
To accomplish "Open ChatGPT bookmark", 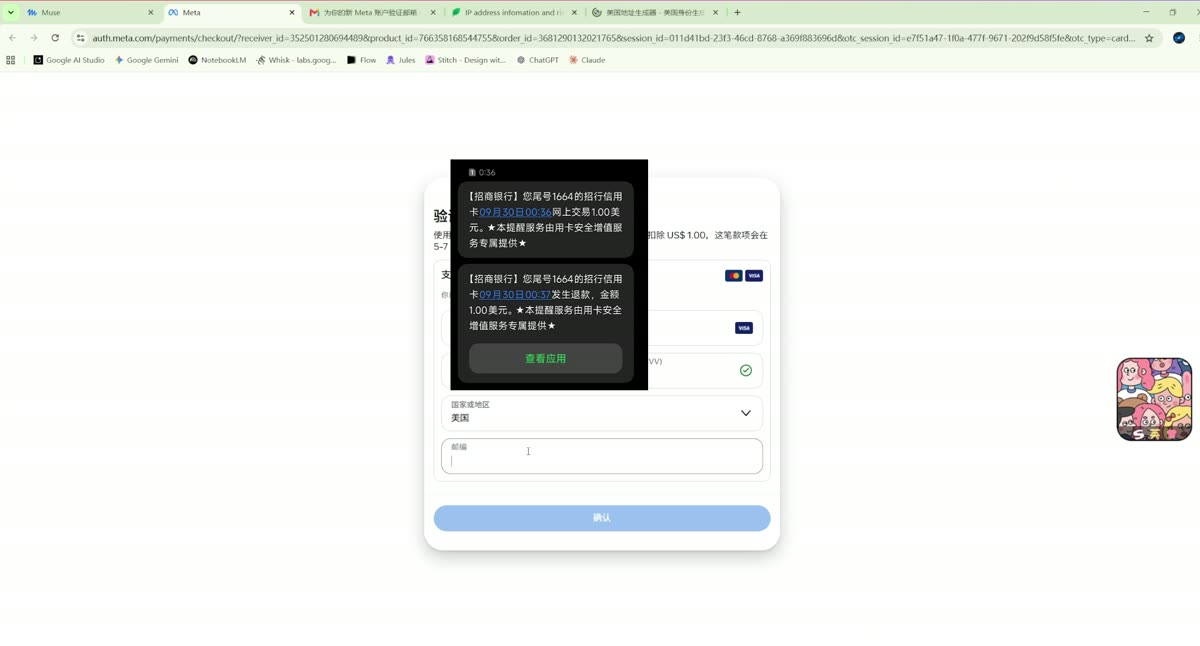I will (x=538, y=60).
